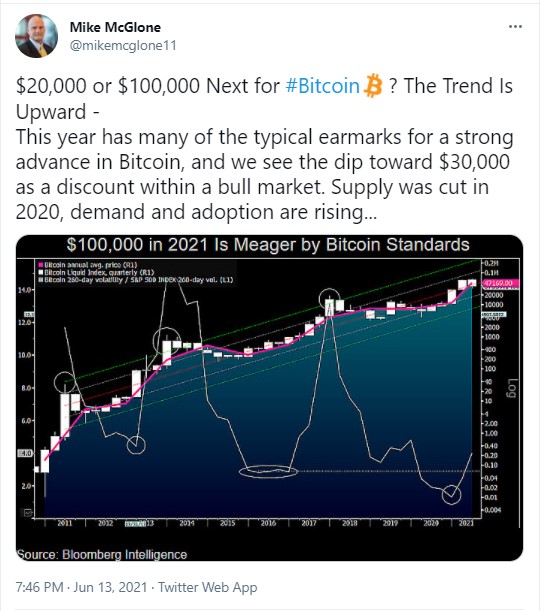541x611 pixels.
Task: Select the pink 47169.00 price tag
Action: click(500, 283)
